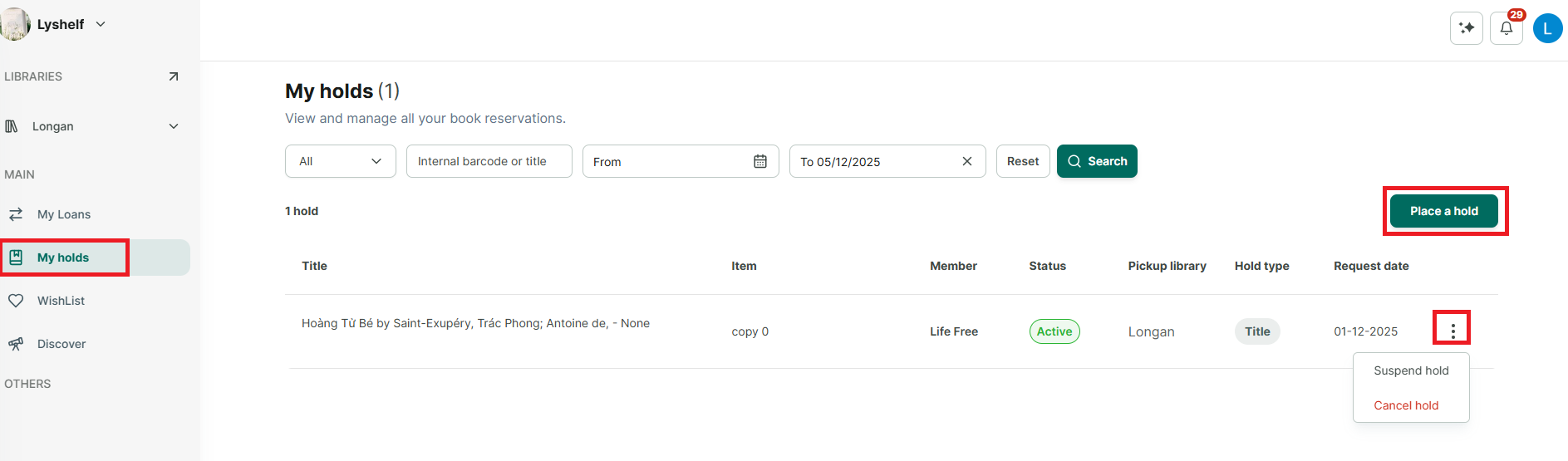
Task: Click the WishList heart icon
Action: pyautogui.click(x=16, y=301)
